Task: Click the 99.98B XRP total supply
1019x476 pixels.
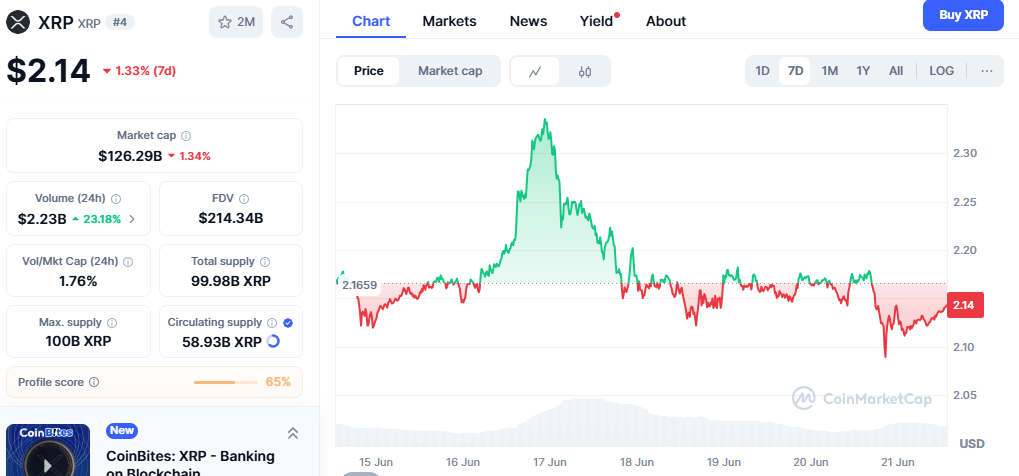Action: point(231,281)
